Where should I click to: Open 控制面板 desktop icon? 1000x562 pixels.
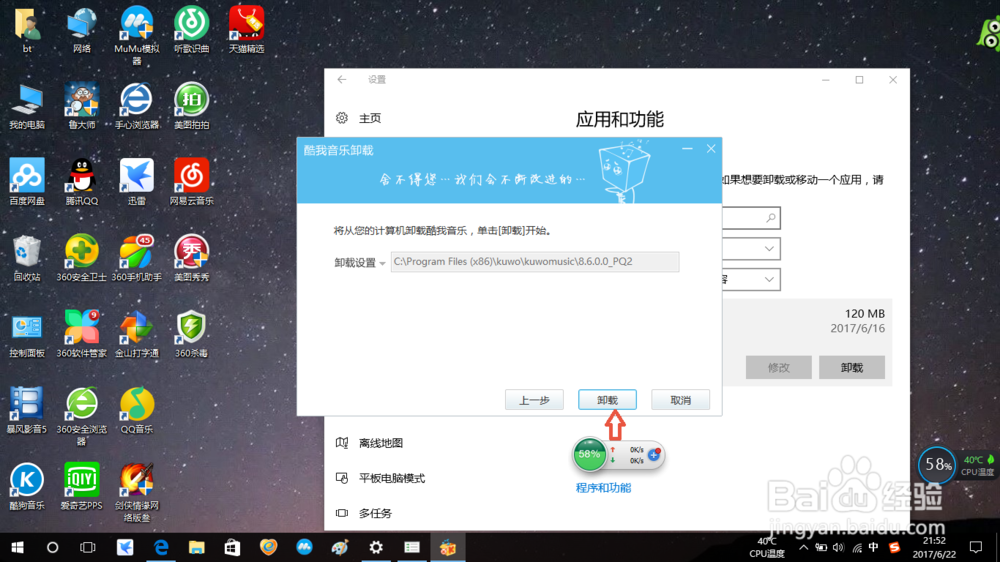pyautogui.click(x=27, y=334)
